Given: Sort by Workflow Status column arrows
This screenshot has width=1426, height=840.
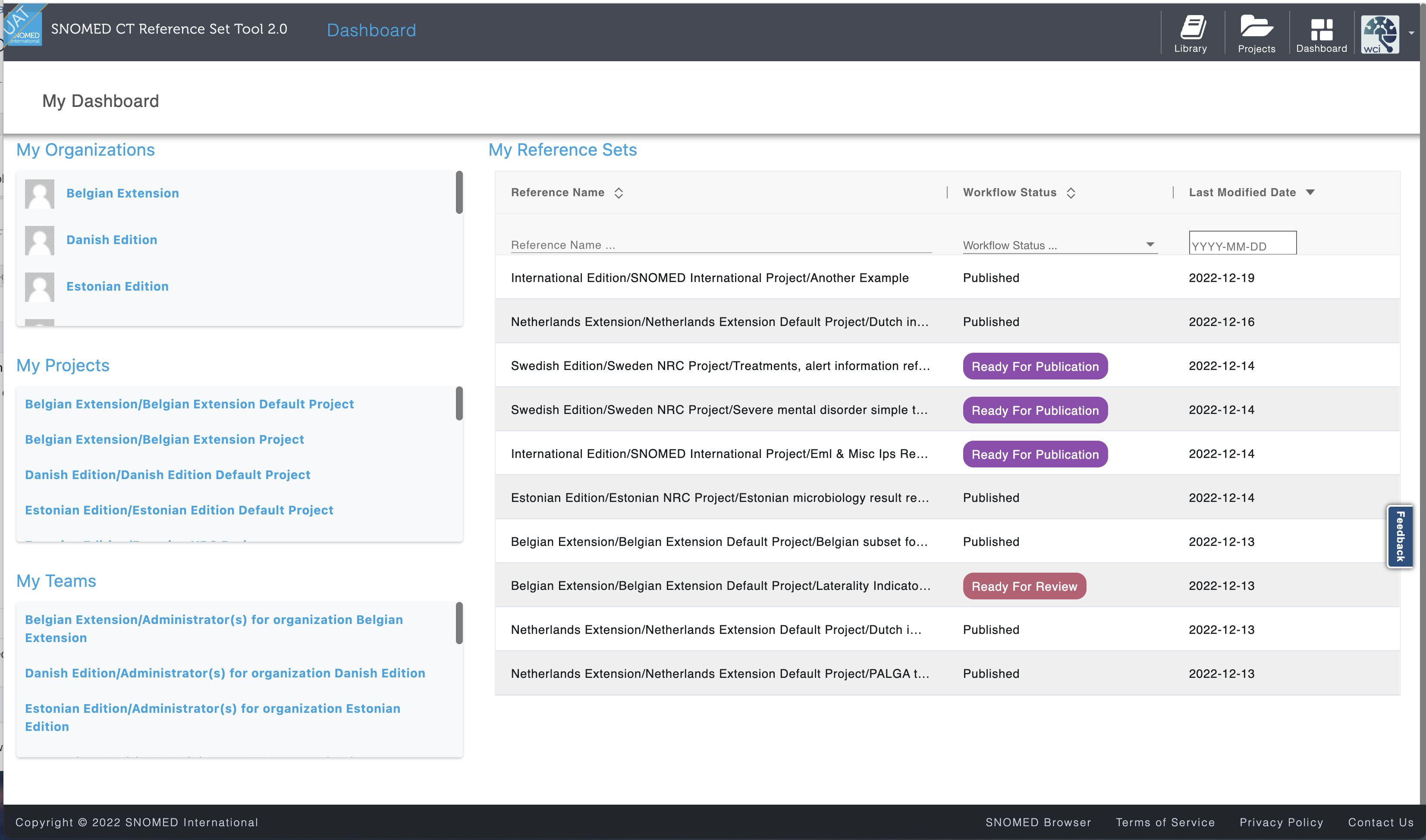Looking at the screenshot, I should pos(1071,193).
